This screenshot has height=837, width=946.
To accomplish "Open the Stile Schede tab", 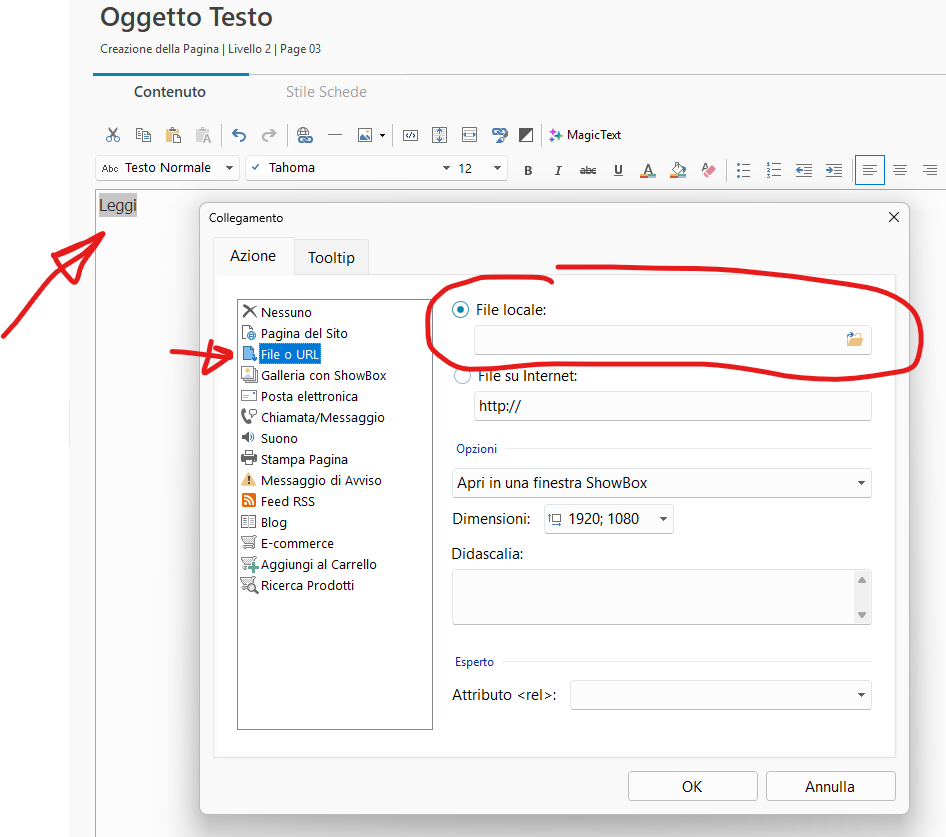I will coord(326,92).
